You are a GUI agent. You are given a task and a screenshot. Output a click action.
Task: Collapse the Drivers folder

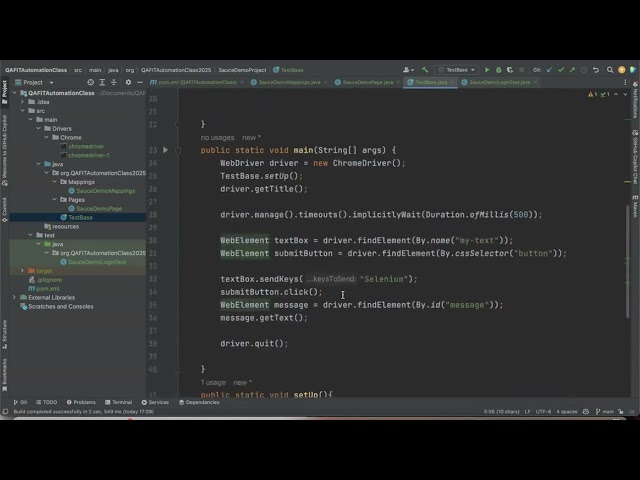click(x=39, y=129)
